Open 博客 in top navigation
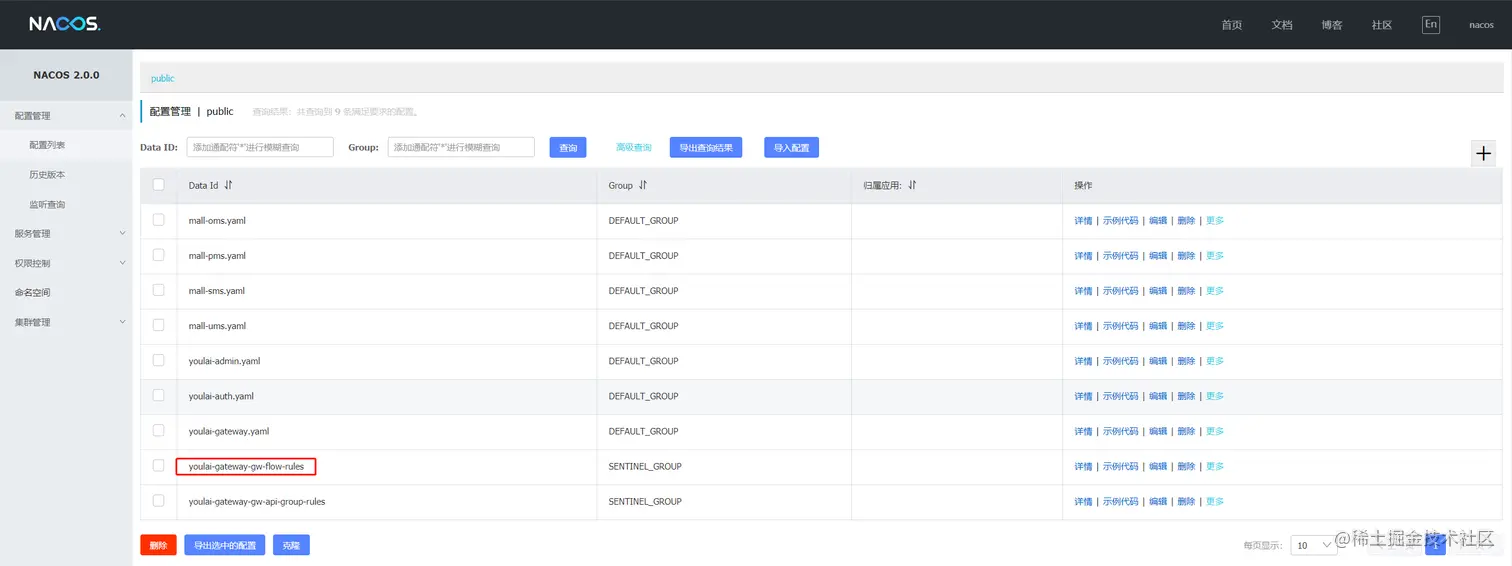The height and width of the screenshot is (566, 1512). click(x=1332, y=25)
